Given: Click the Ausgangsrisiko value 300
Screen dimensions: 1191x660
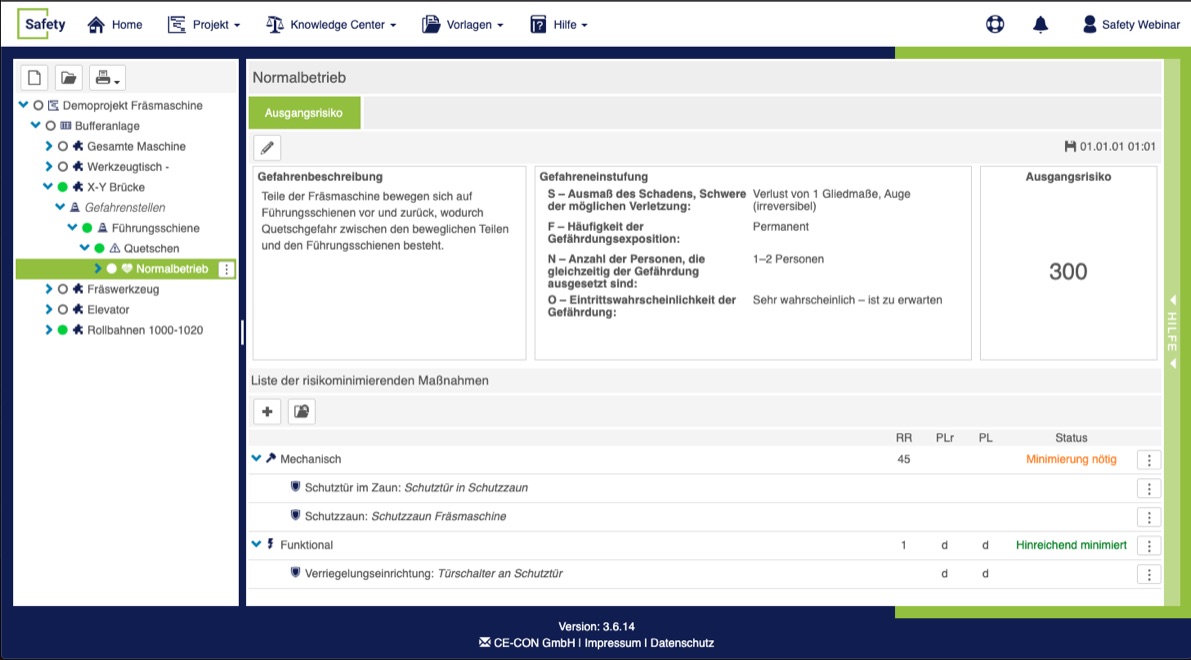Looking at the screenshot, I should (x=1068, y=271).
